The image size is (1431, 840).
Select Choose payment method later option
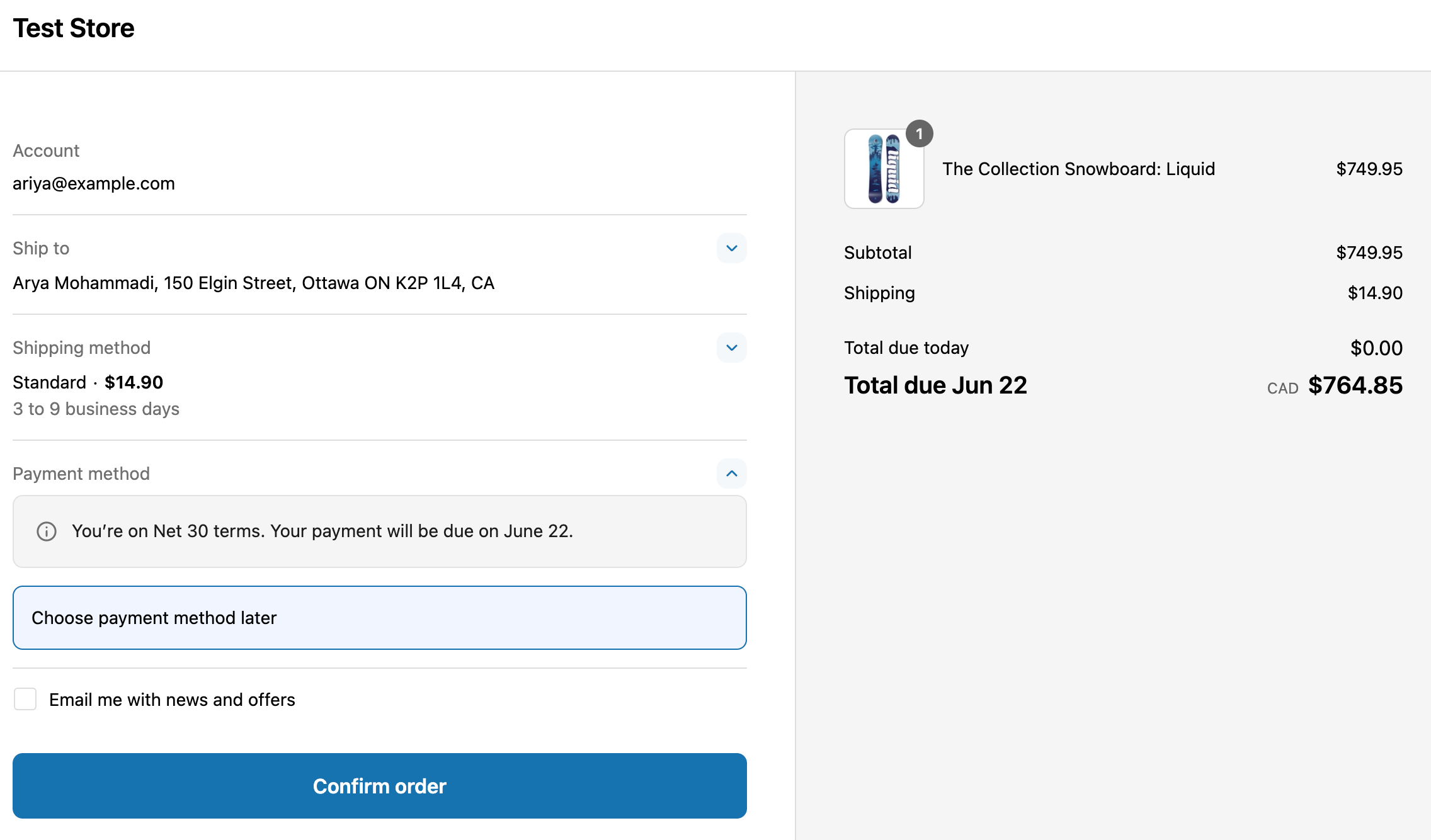380,618
